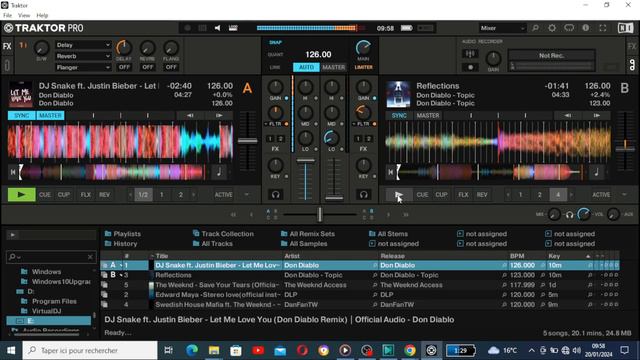Viewport: 640px width, 360px height.
Task: Toggle MASTER on deck A
Action: (50, 116)
